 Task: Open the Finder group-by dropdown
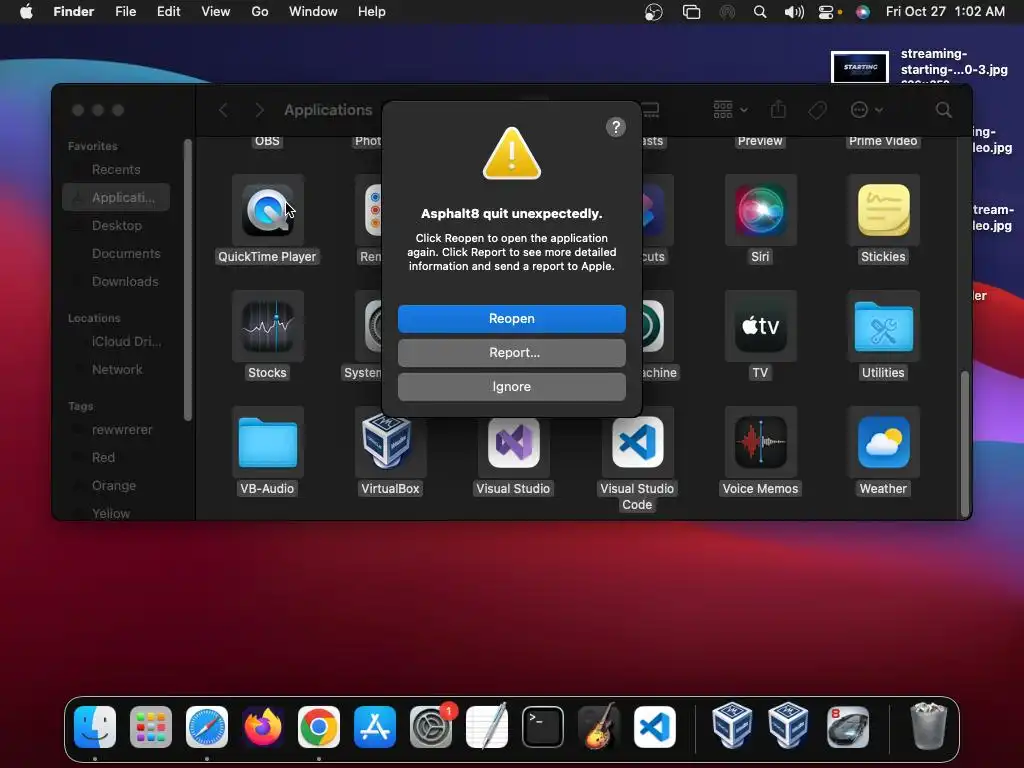click(730, 110)
